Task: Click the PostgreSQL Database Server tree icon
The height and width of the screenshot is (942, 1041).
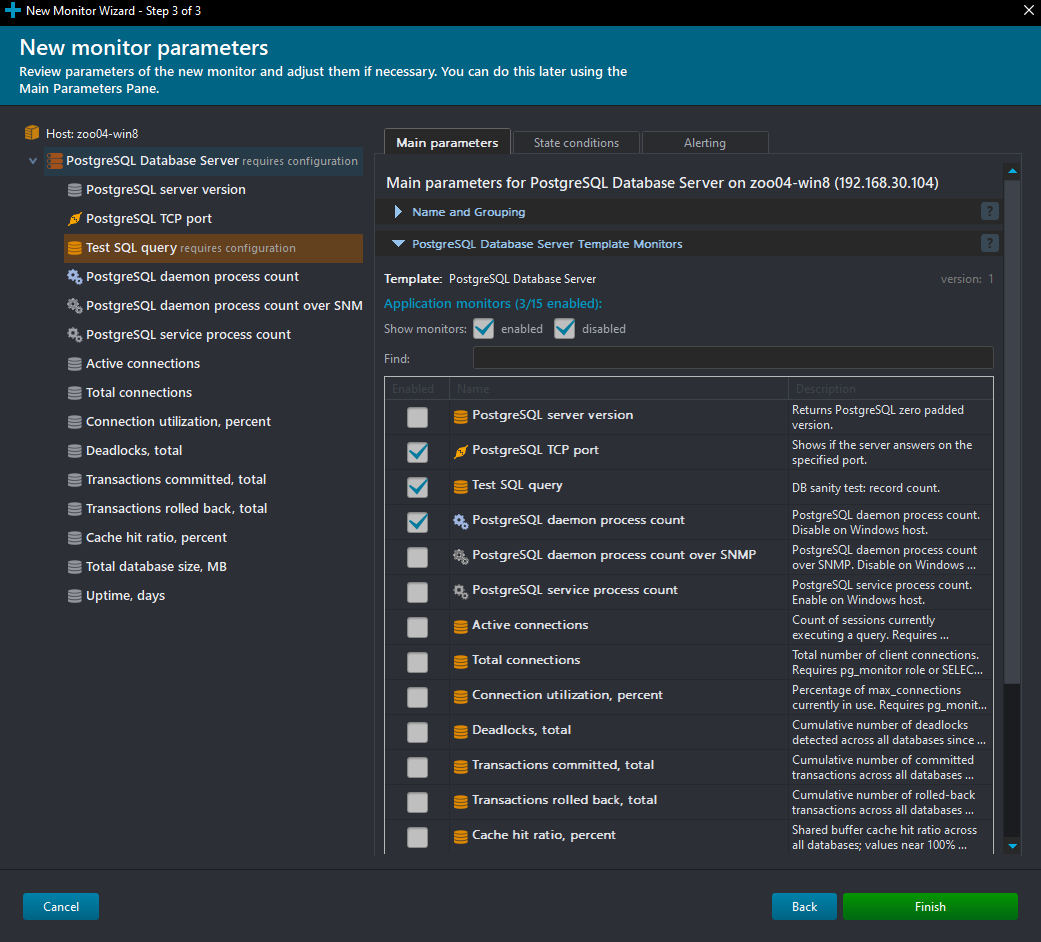Action: pyautogui.click(x=54, y=161)
